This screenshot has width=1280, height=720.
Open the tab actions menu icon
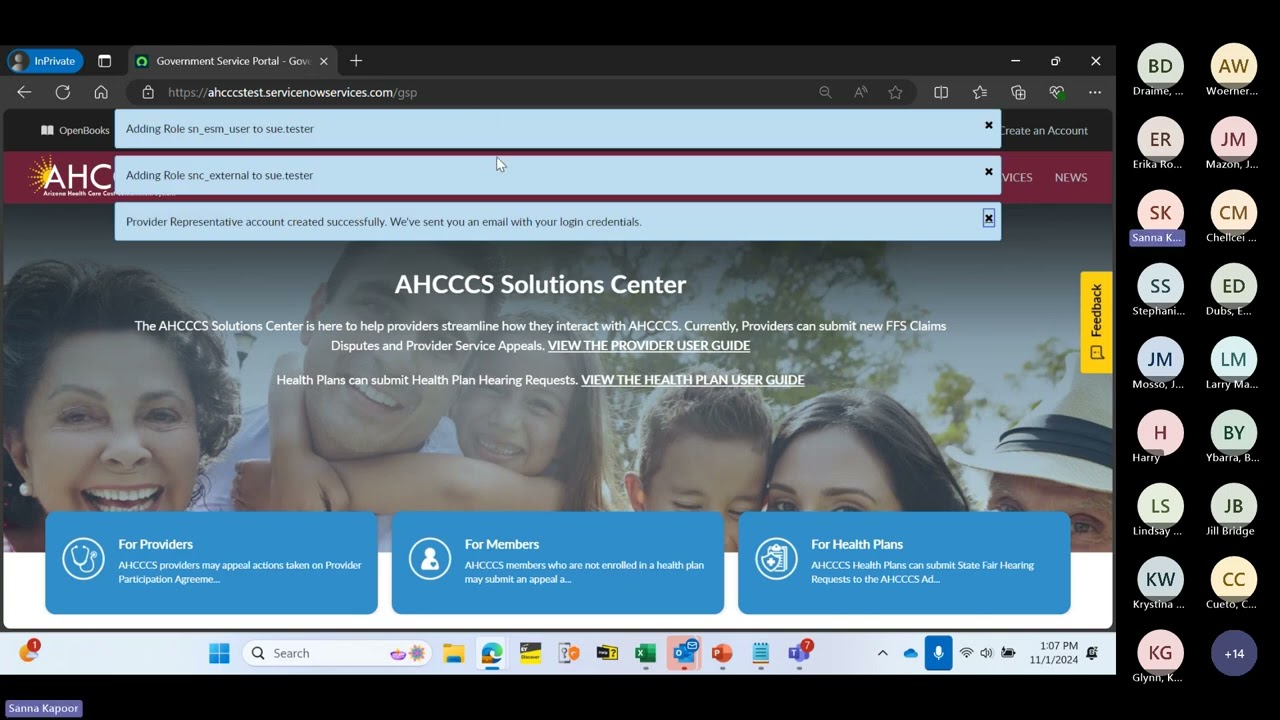(x=104, y=61)
